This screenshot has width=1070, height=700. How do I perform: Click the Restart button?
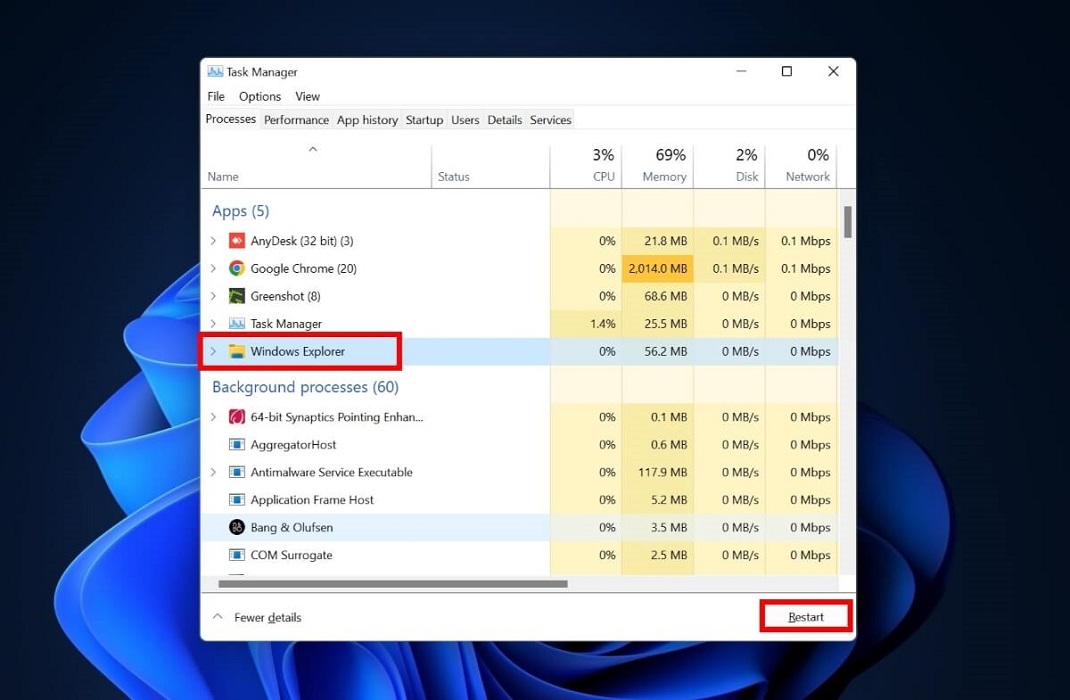tap(805, 616)
